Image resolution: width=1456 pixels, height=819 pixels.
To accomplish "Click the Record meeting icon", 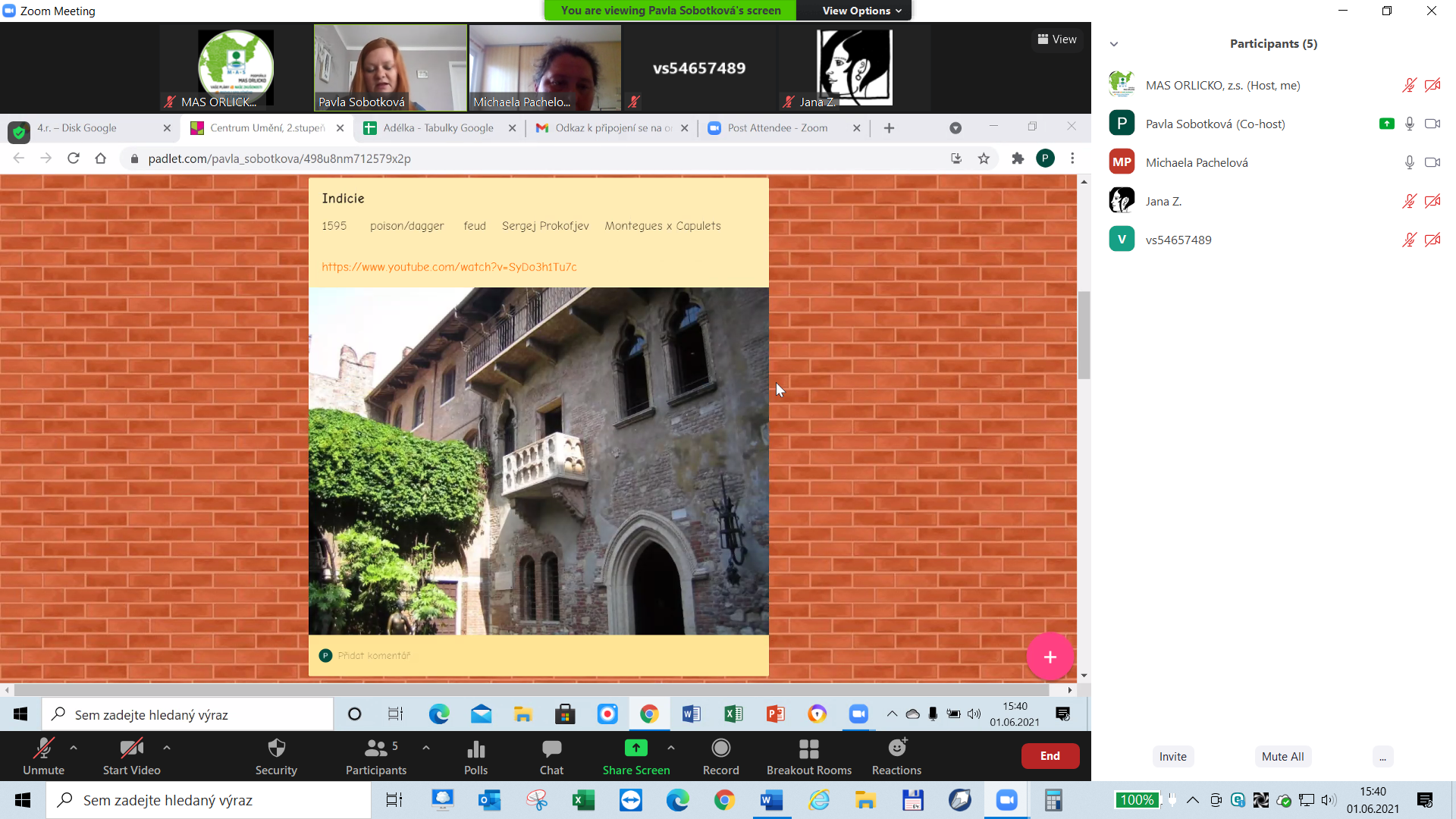I will 720,748.
